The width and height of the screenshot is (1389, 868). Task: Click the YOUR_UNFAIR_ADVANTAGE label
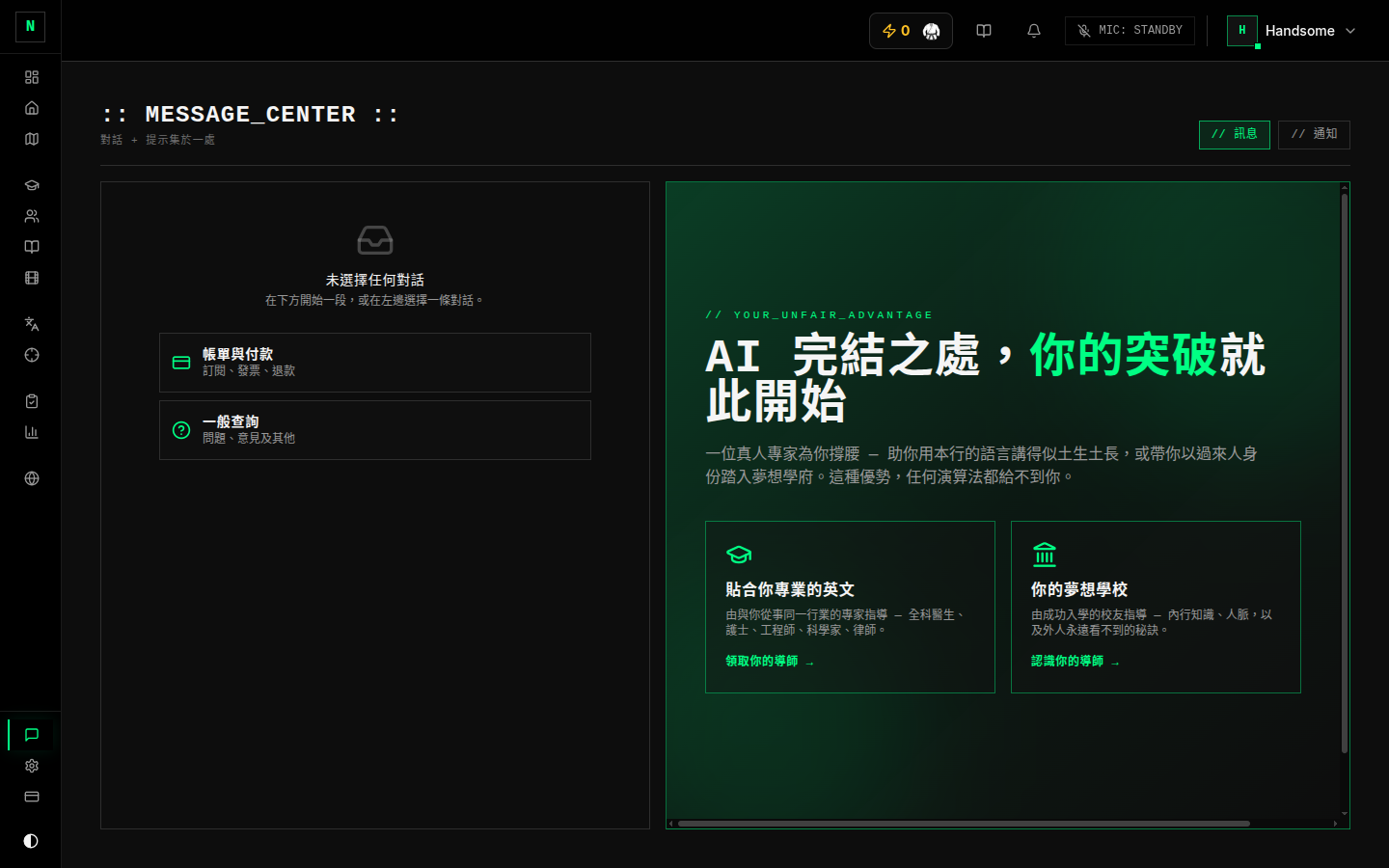coord(819,315)
